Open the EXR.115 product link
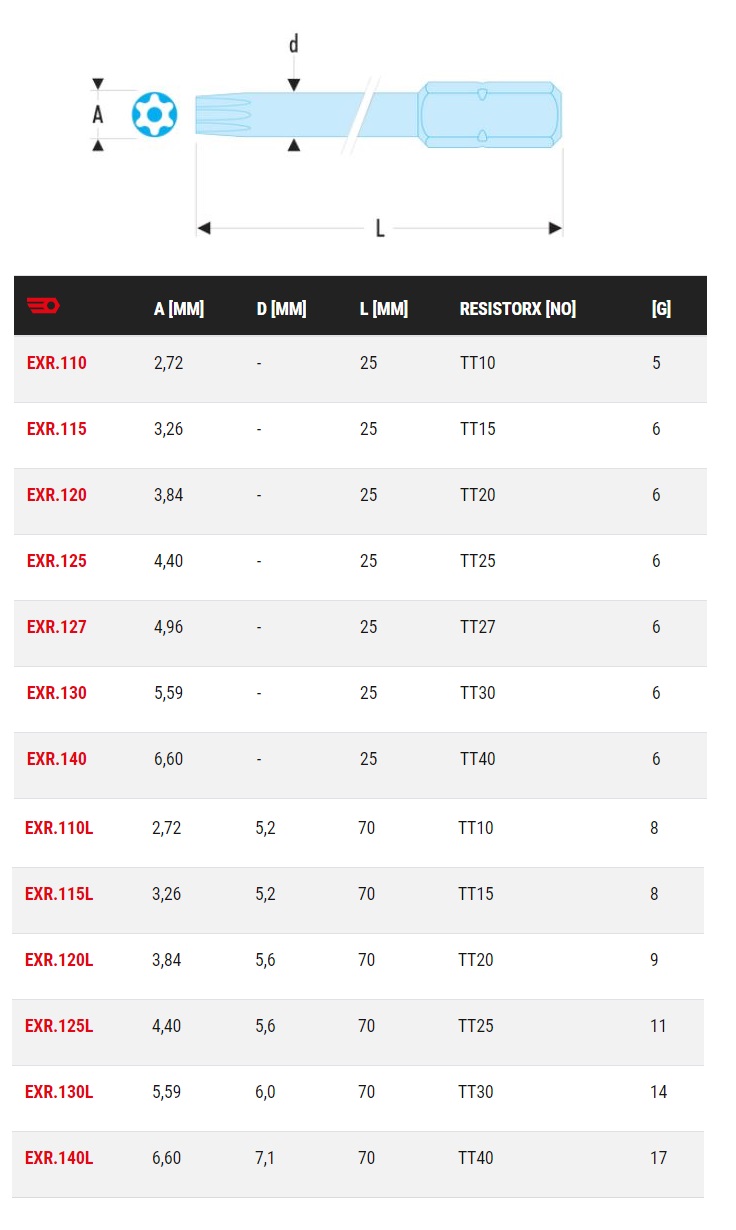The image size is (736, 1230). (x=57, y=429)
